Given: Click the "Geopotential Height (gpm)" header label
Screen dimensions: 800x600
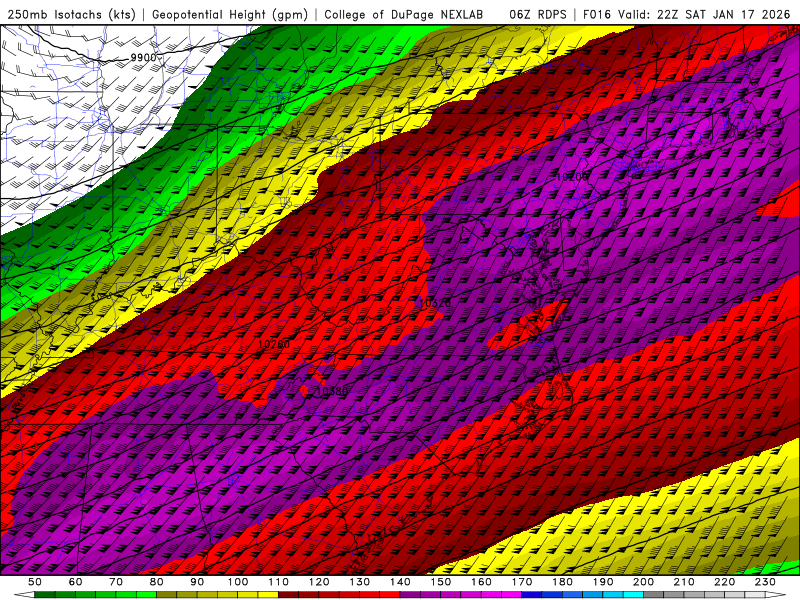Looking at the screenshot, I should [x=230, y=14].
